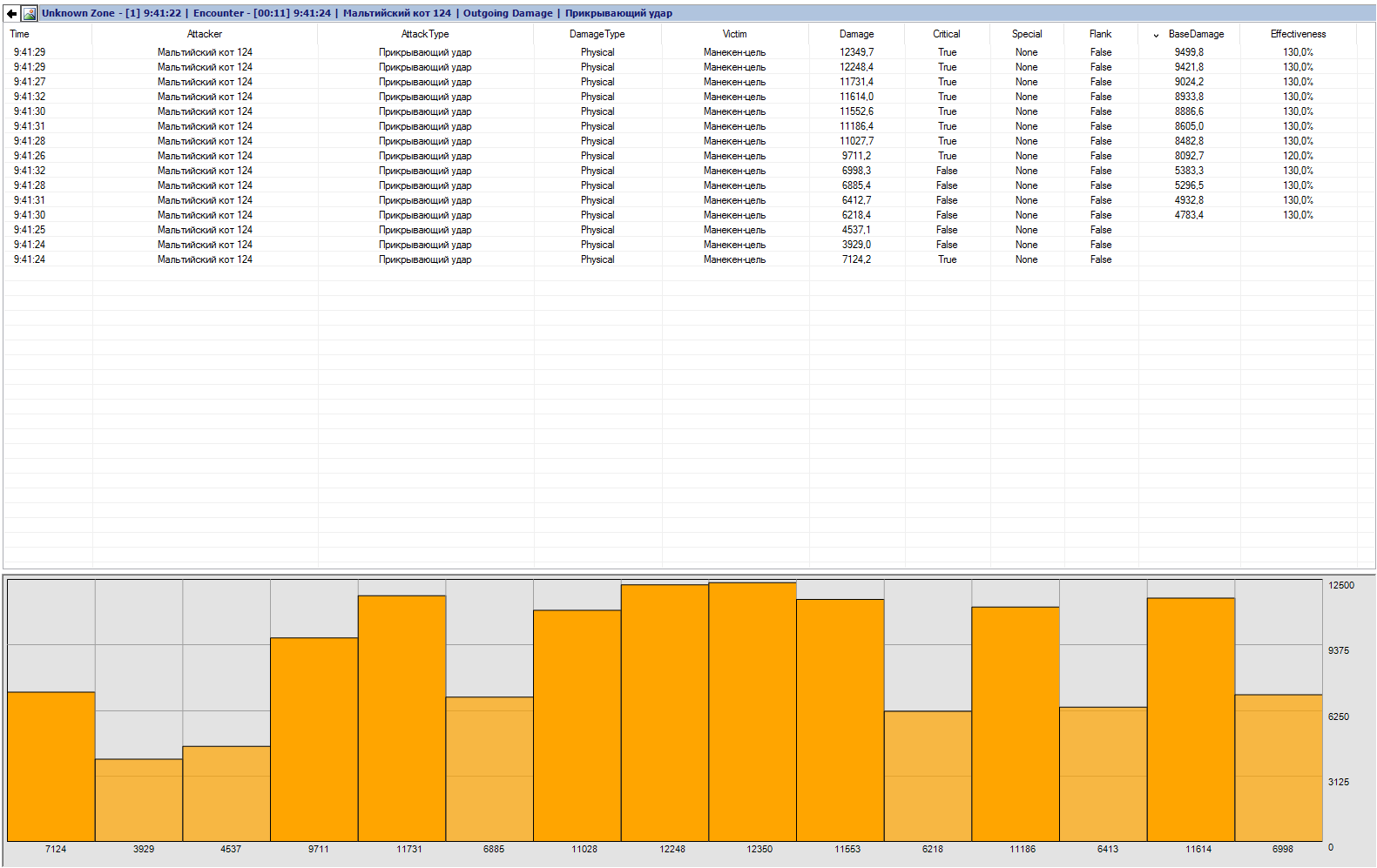
Task: Open the Unknown Zone breadcrumb segment
Action: pos(111,13)
